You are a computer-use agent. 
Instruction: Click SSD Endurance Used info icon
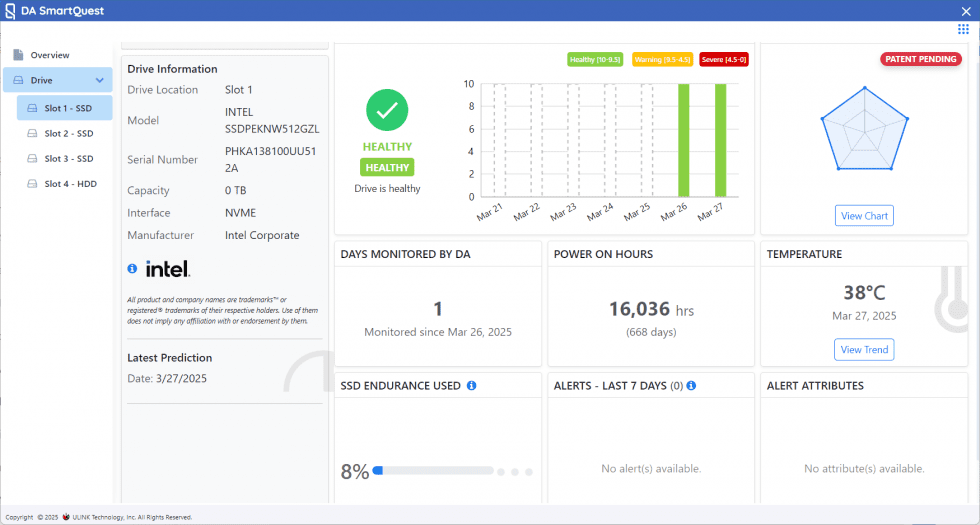pyautogui.click(x=471, y=385)
